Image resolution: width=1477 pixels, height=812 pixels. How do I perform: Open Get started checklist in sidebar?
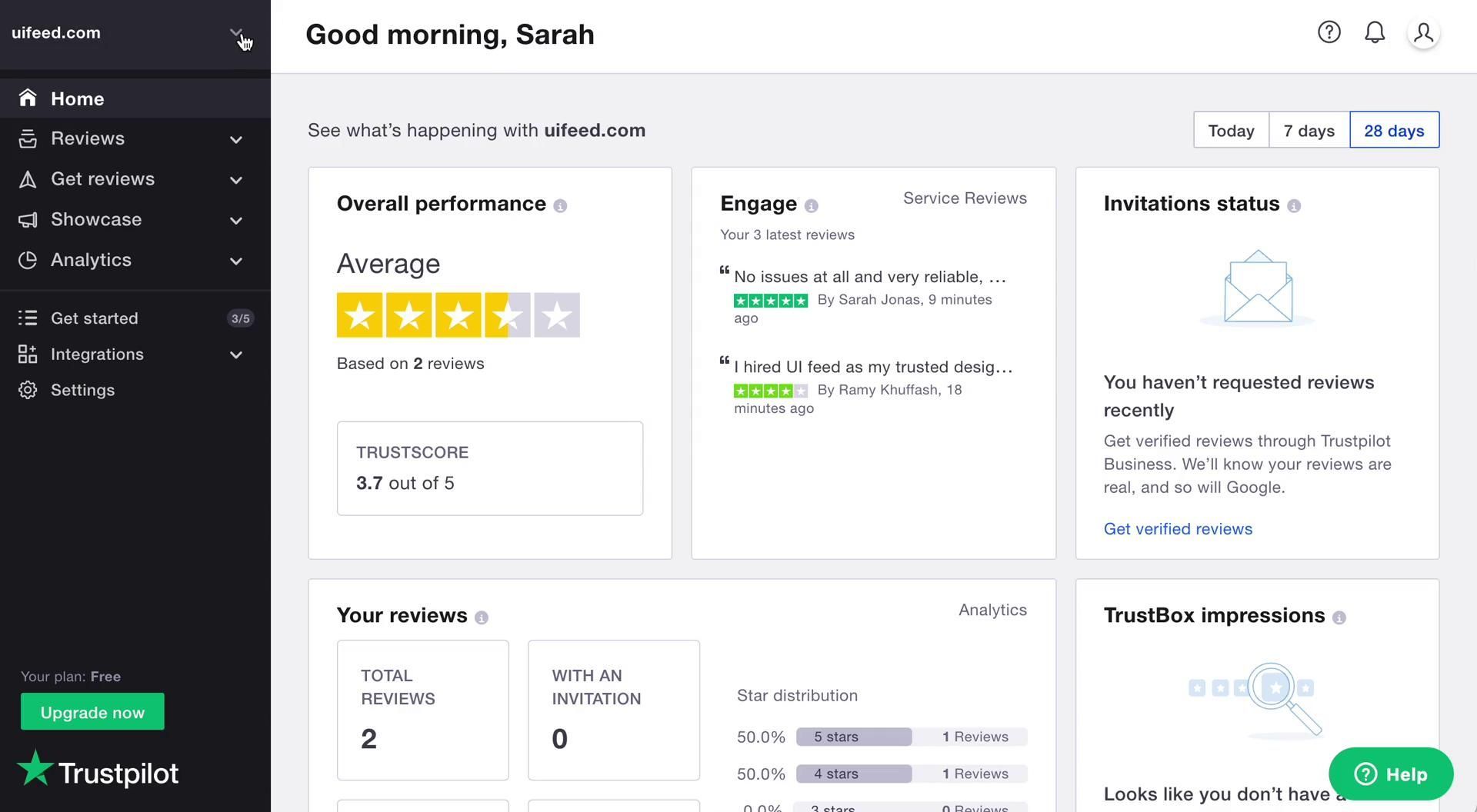click(x=95, y=318)
